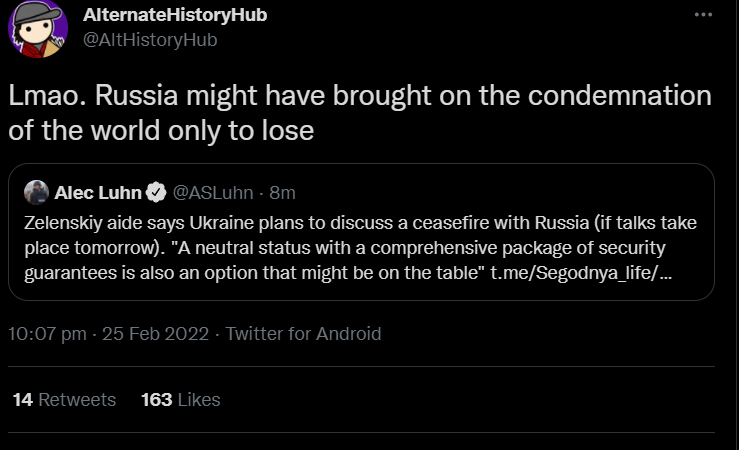Click the 10:07 pm tweet timestamp
This screenshot has height=450, width=739.
[48, 334]
